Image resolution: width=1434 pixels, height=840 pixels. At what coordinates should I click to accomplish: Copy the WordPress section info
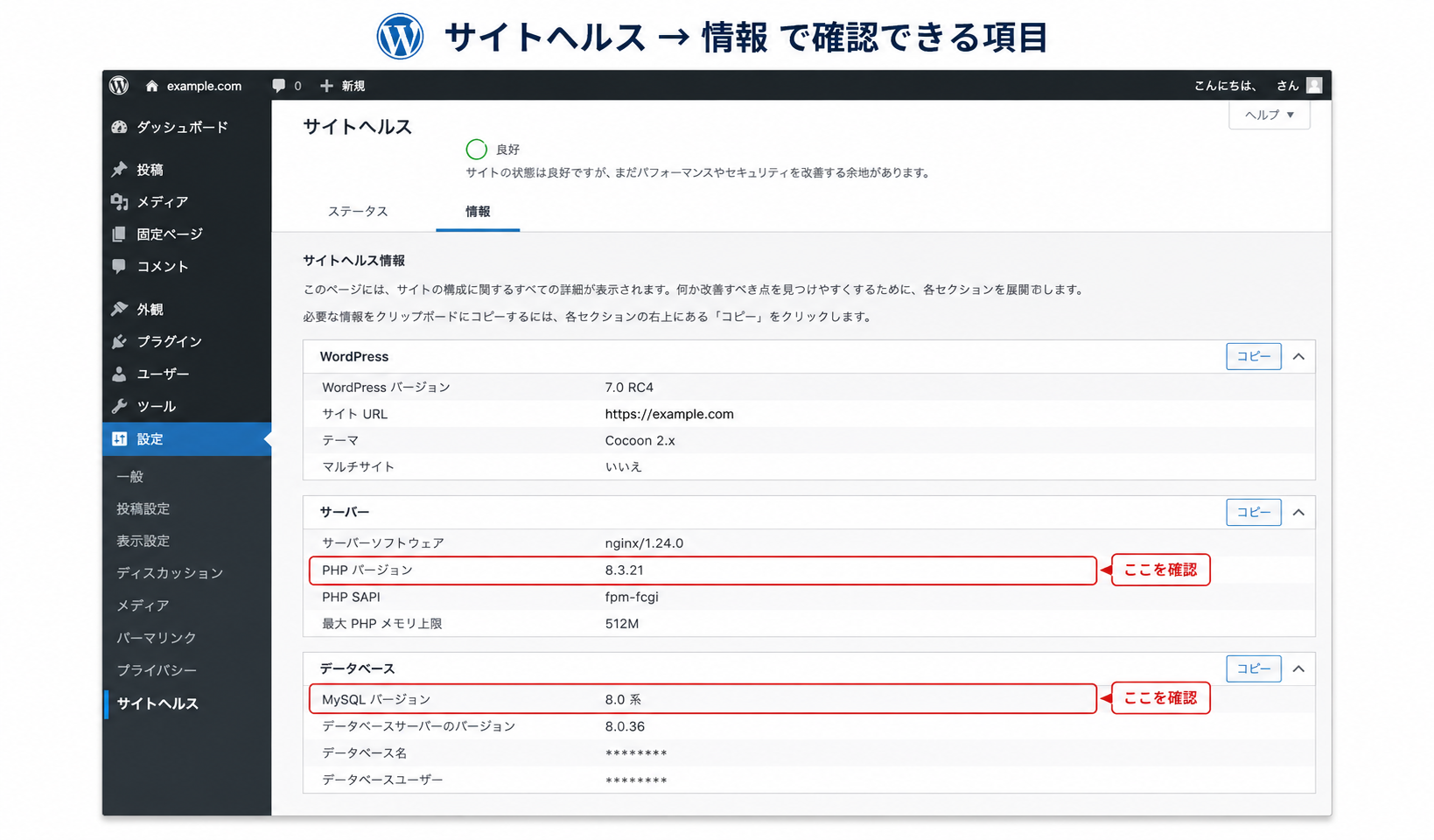click(1254, 356)
